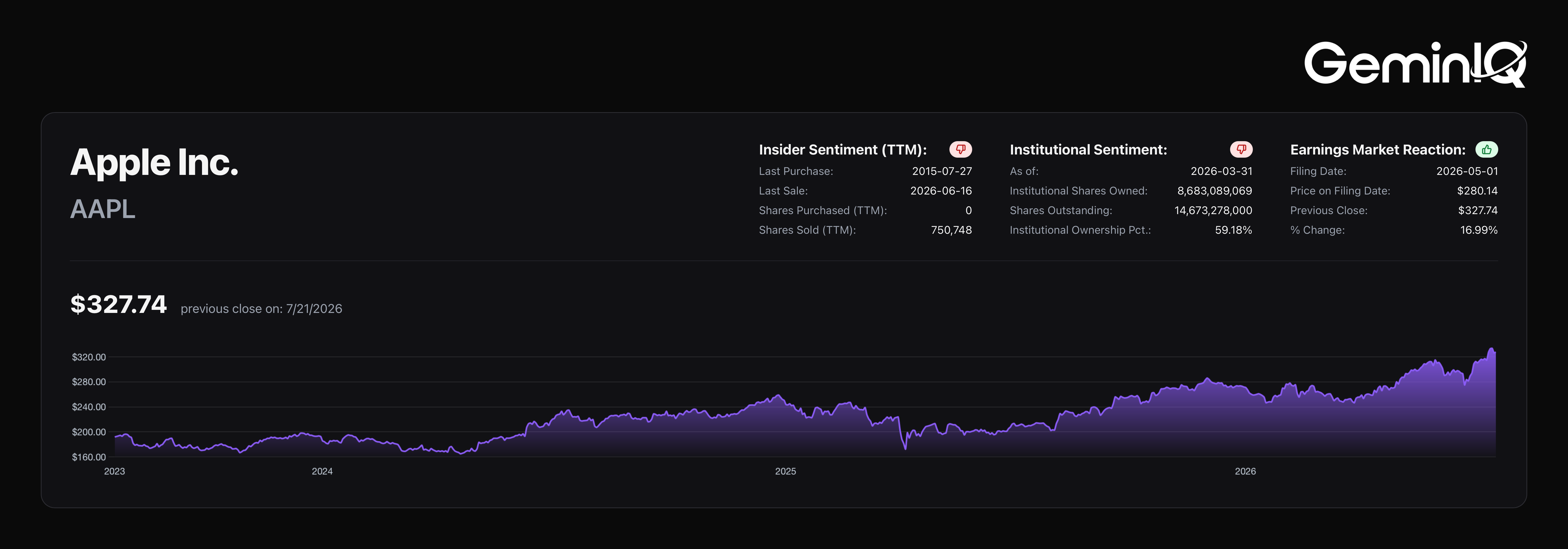Click the Previous Close value $327.74
1568x549 pixels.
1478,211
